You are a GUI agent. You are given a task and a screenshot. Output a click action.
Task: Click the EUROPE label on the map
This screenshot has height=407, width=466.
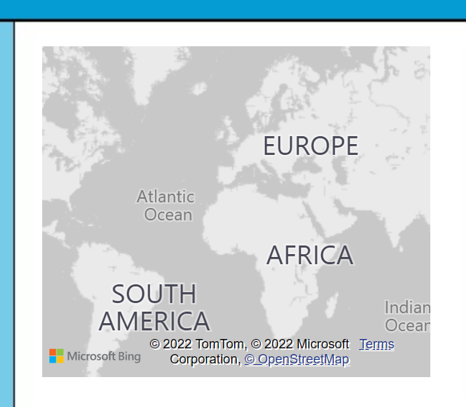[x=311, y=146]
